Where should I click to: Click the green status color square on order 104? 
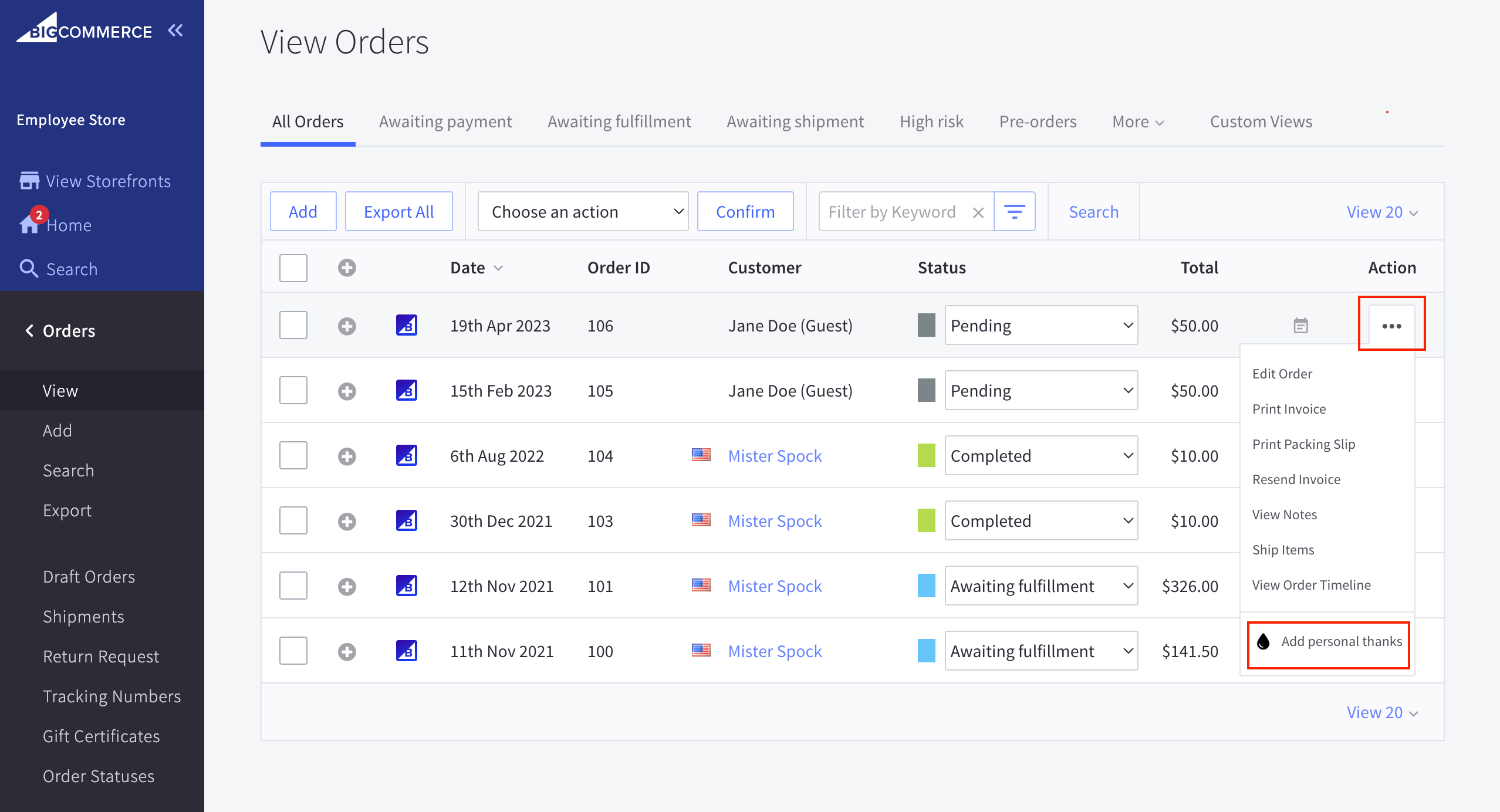click(926, 455)
